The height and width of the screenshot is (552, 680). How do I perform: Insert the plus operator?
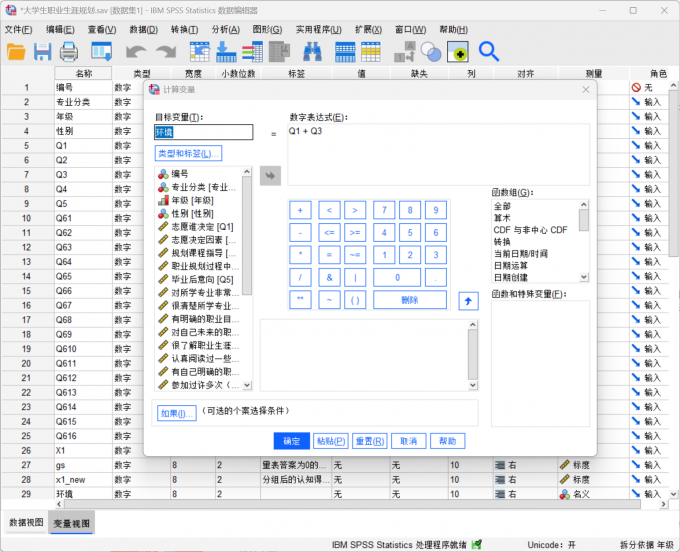point(300,210)
